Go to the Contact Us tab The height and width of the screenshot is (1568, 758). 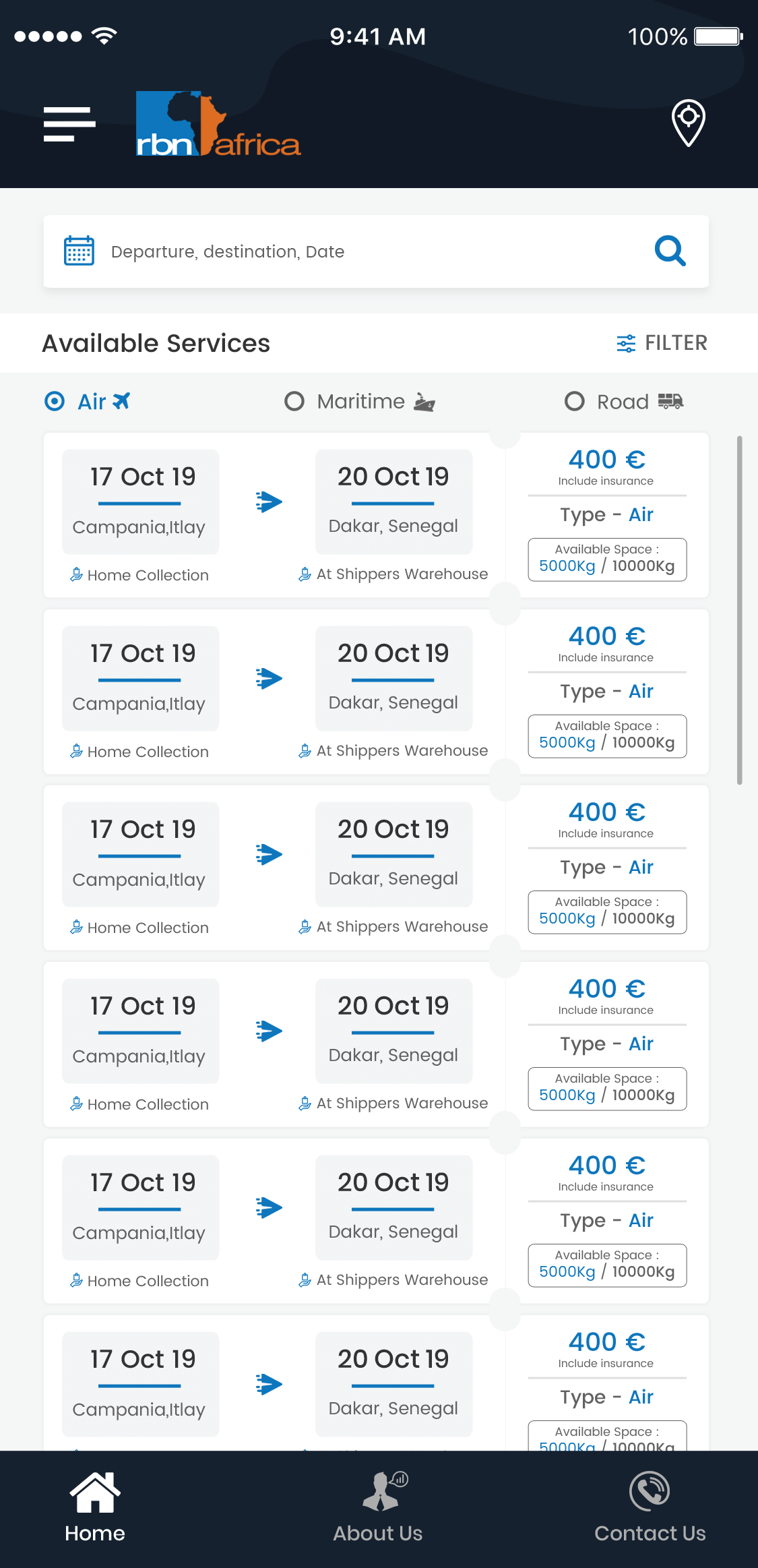click(x=650, y=1533)
